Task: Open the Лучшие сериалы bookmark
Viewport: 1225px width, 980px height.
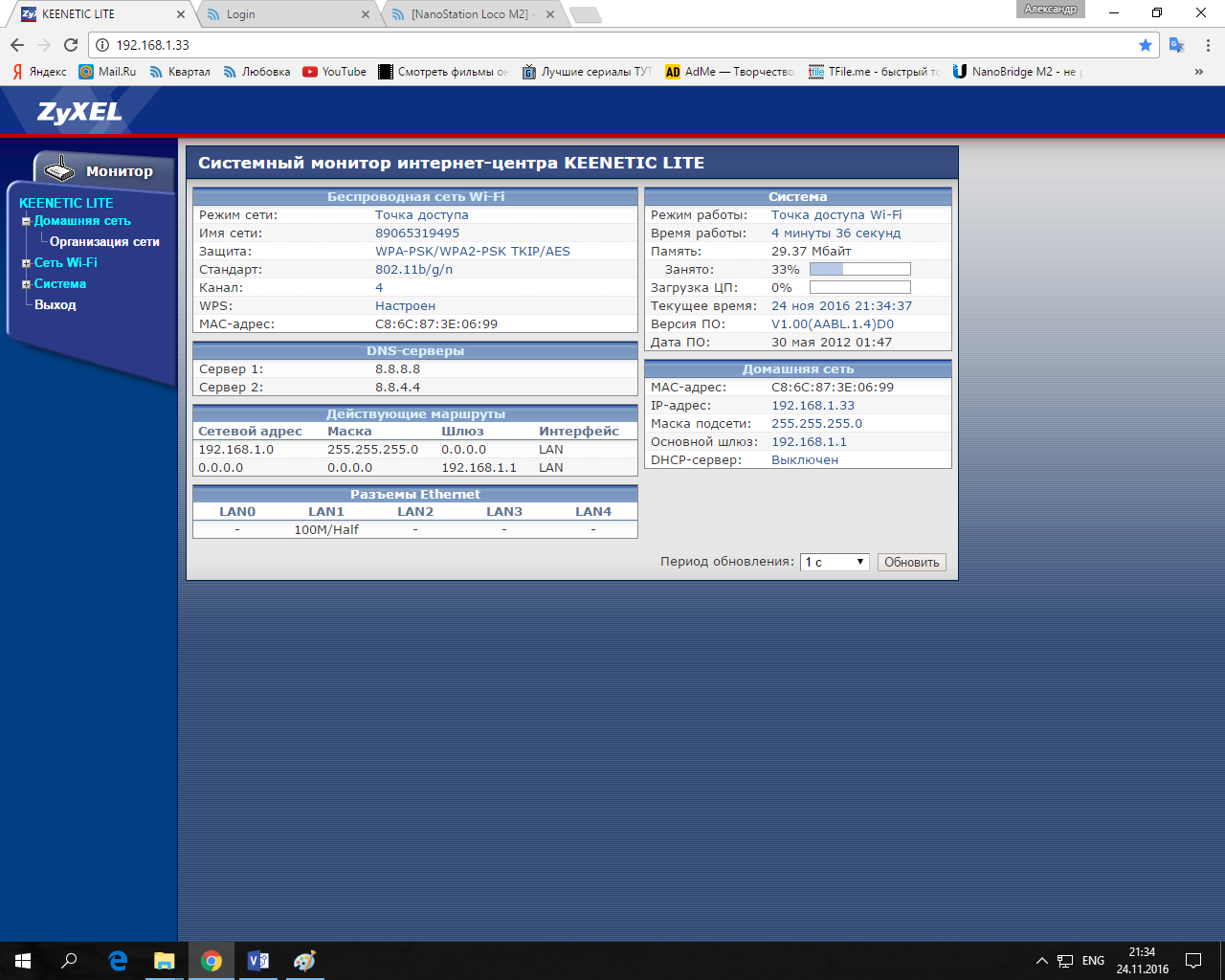Action: click(x=587, y=72)
